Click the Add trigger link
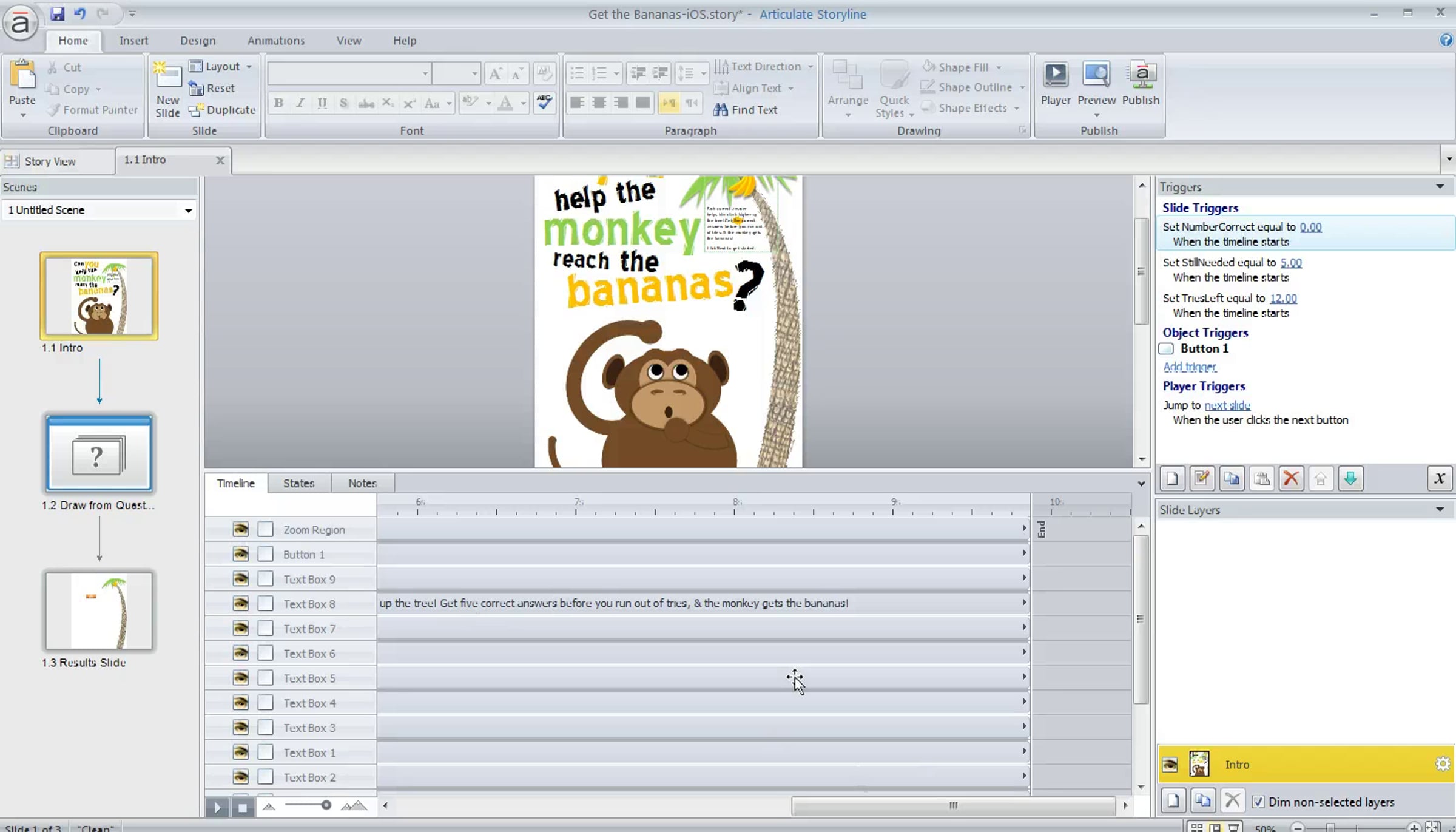 tap(1189, 367)
